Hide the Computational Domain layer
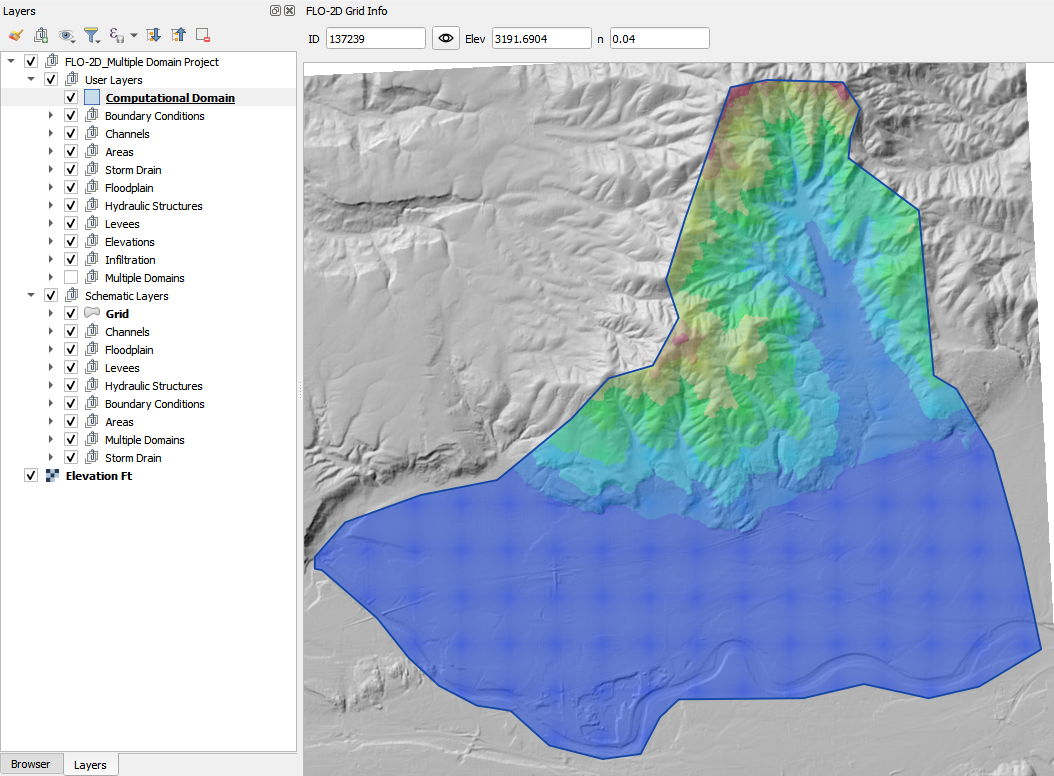 pos(71,98)
